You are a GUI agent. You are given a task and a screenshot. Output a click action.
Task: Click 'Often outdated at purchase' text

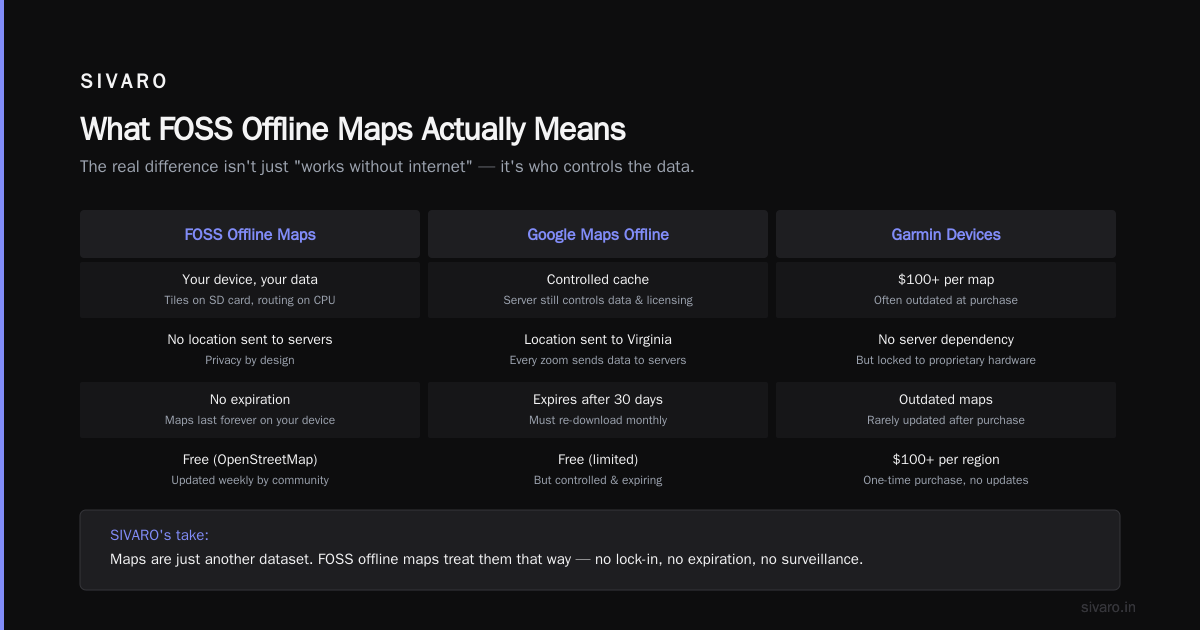(x=946, y=300)
